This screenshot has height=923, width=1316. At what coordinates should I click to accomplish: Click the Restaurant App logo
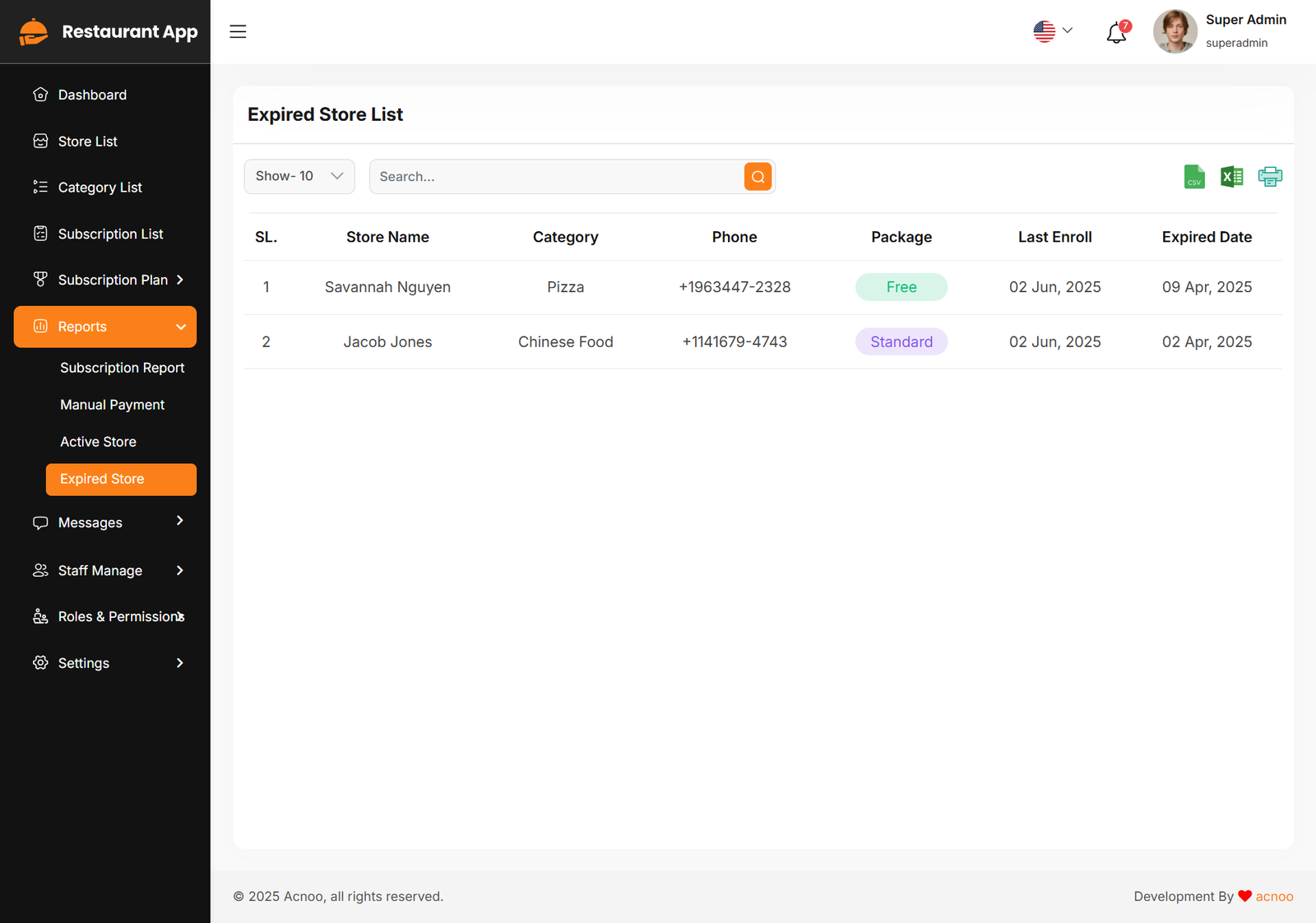(108, 32)
